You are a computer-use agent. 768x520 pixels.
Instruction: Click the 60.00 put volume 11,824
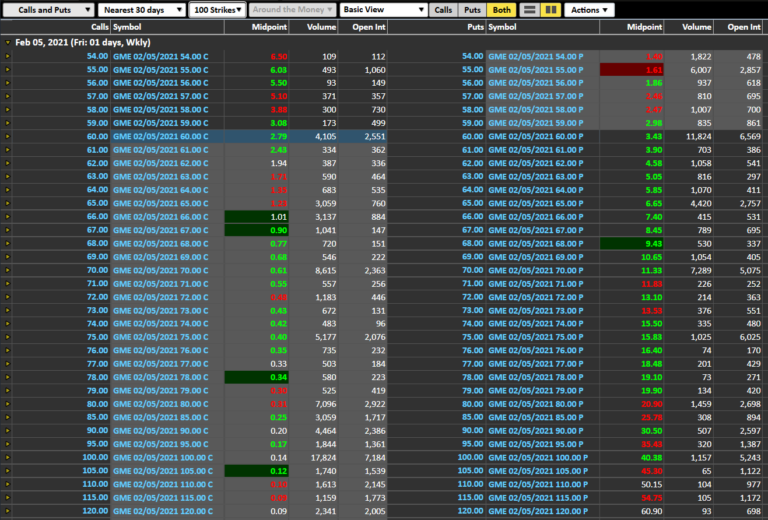pos(698,137)
